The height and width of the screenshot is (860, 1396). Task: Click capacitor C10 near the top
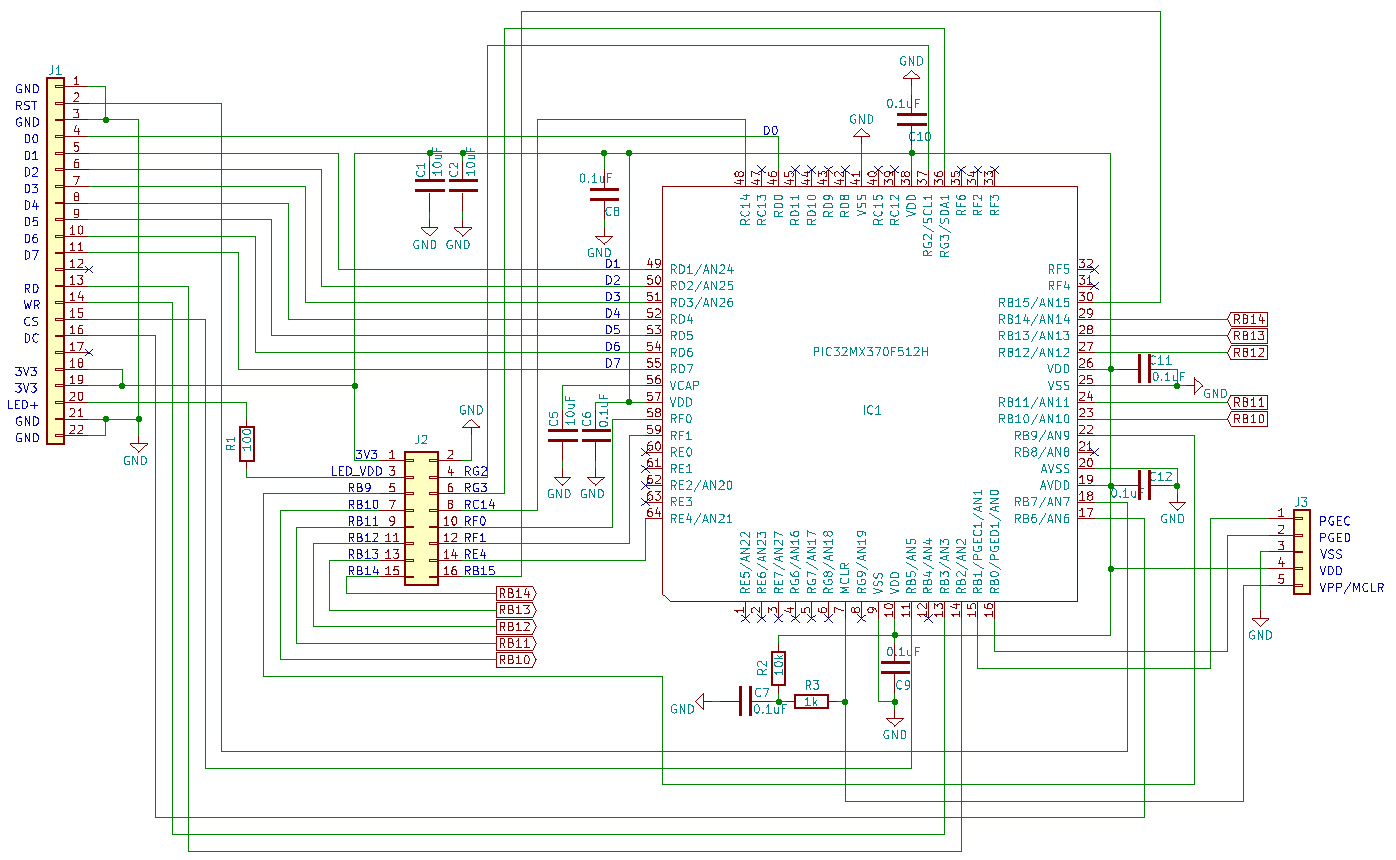click(x=912, y=119)
